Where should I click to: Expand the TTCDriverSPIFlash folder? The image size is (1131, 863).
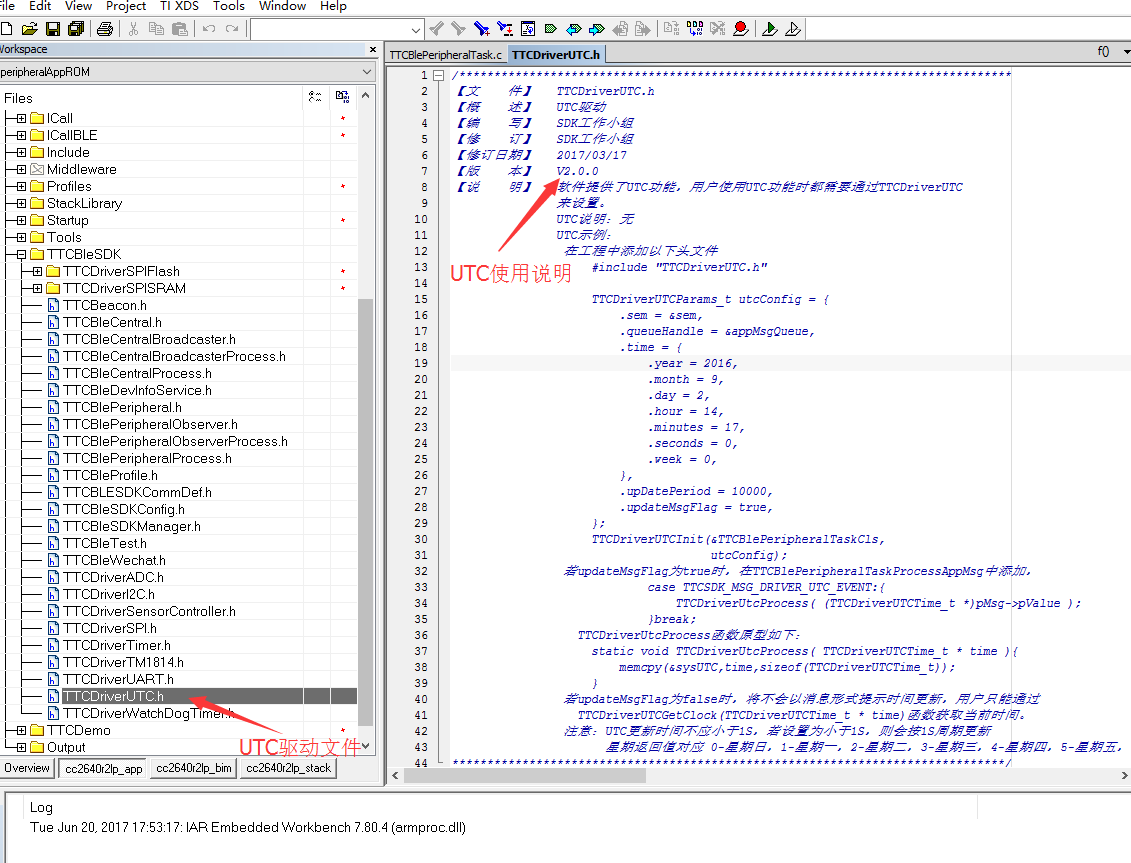(38, 271)
